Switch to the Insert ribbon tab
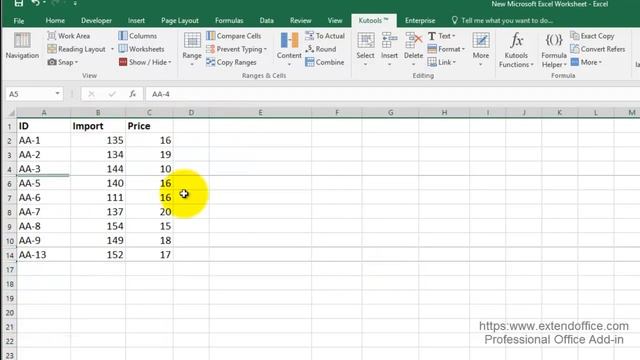Viewport: 640px width, 360px height. tap(136, 20)
